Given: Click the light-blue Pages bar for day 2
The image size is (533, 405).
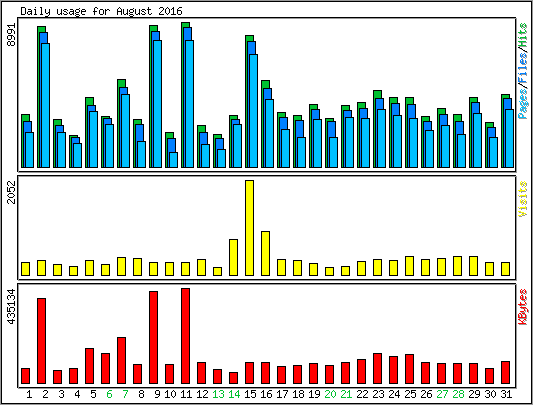Looking at the screenshot, I should [46, 105].
